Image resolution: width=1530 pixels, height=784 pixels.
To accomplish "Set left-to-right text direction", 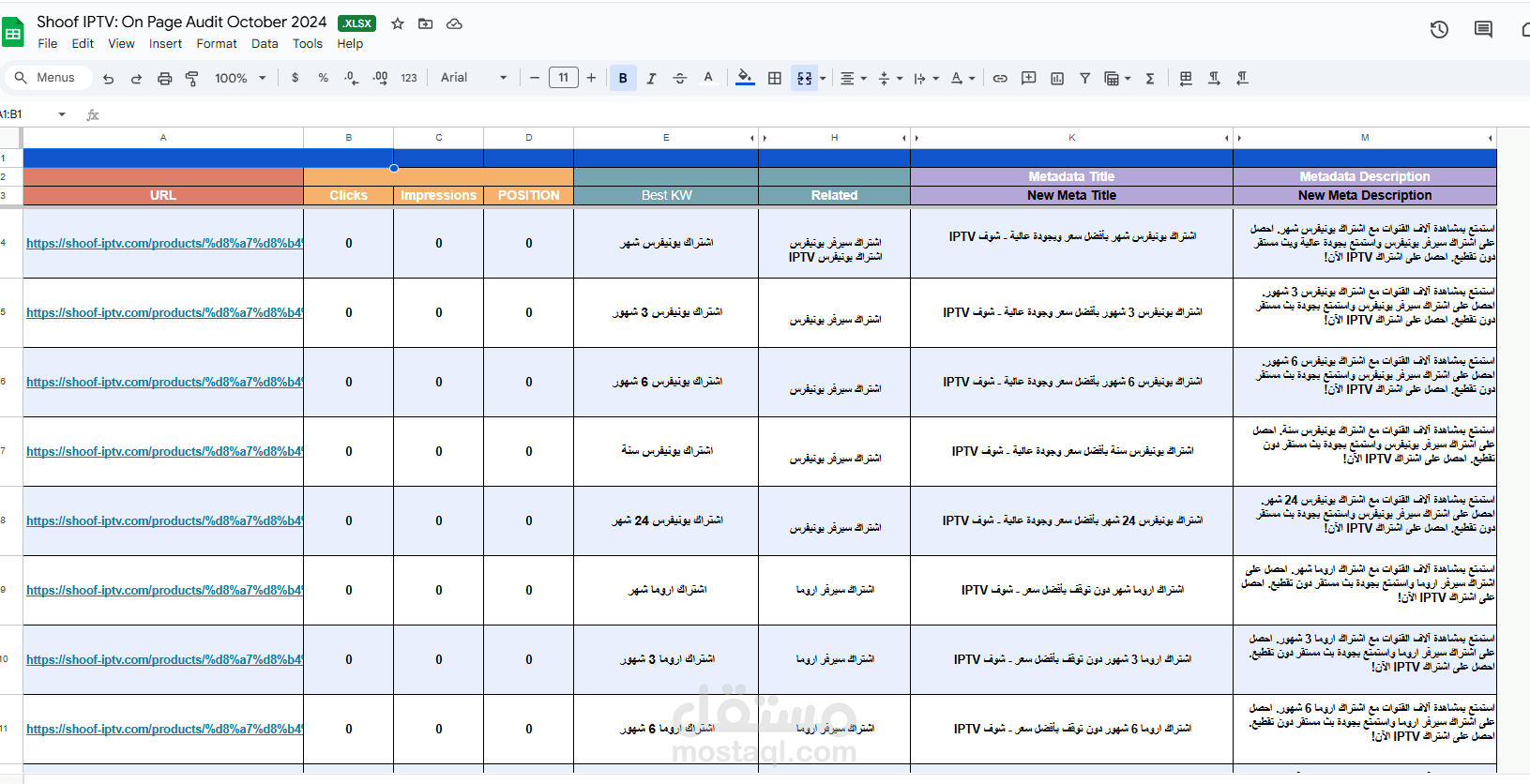I will click(x=1215, y=79).
